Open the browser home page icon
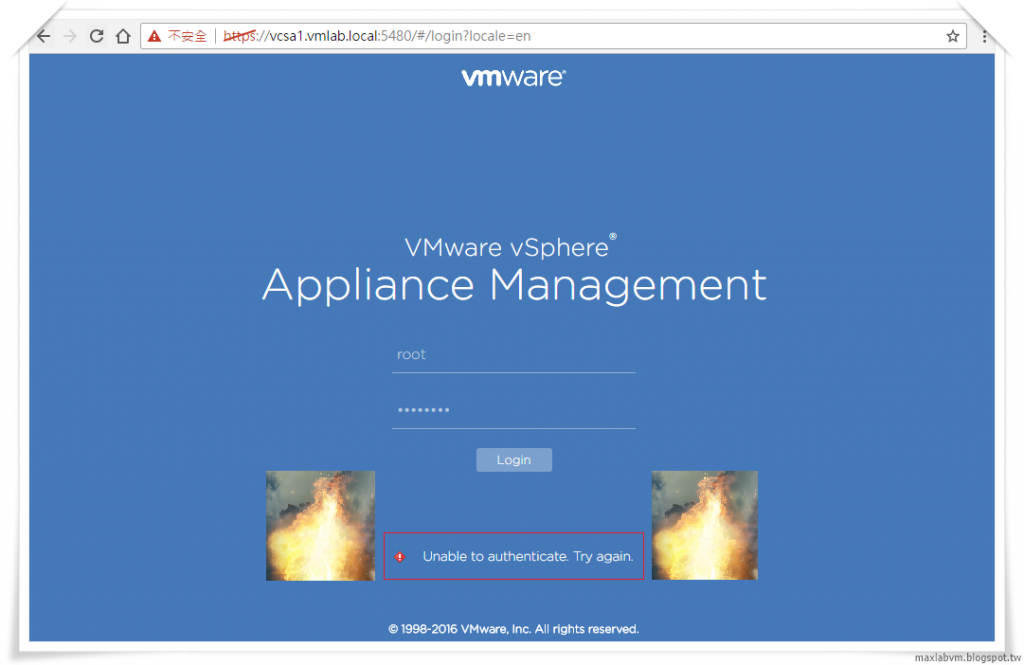The image size is (1024, 665). (x=123, y=36)
